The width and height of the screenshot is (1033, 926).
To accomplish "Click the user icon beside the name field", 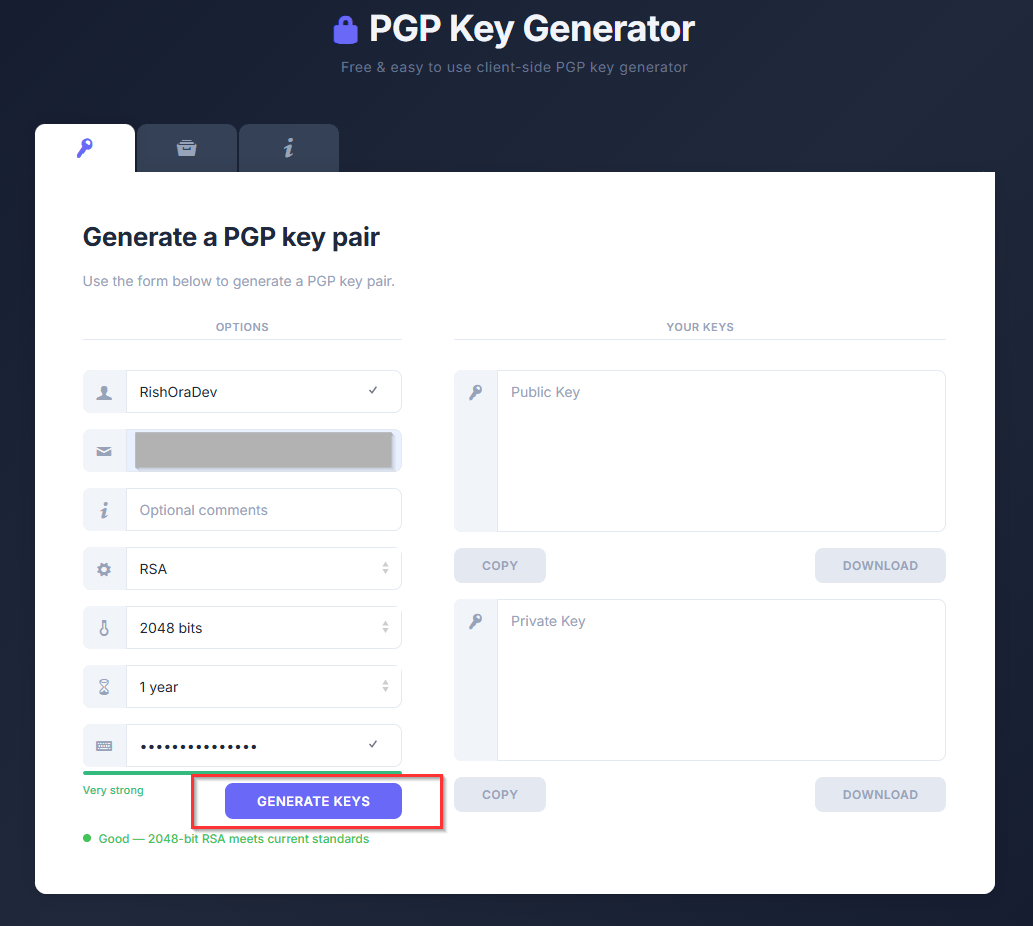I will click(104, 392).
